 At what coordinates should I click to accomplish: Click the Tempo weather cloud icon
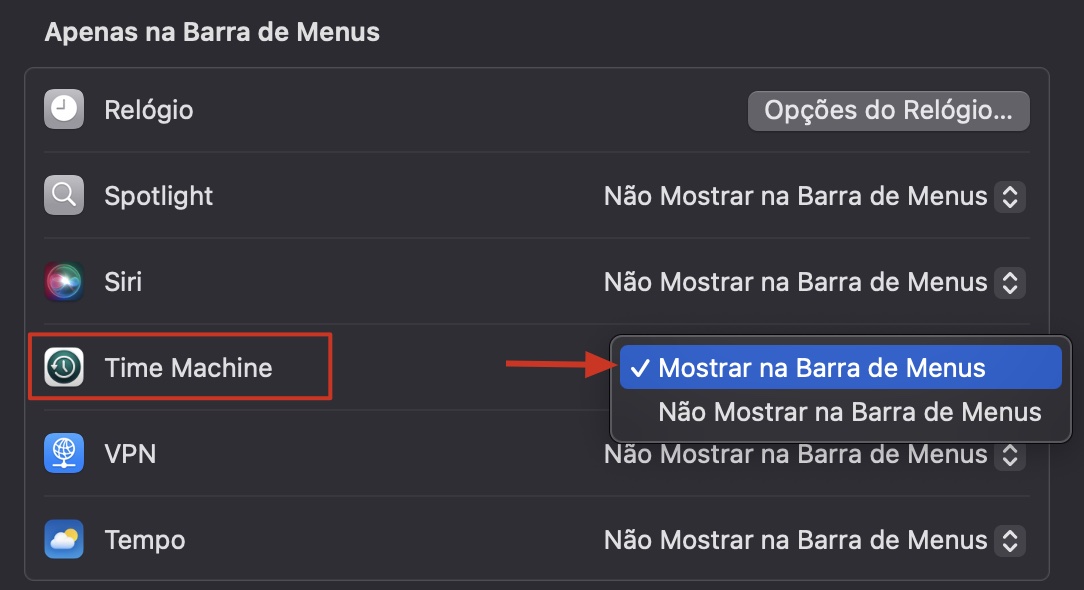[x=63, y=540]
